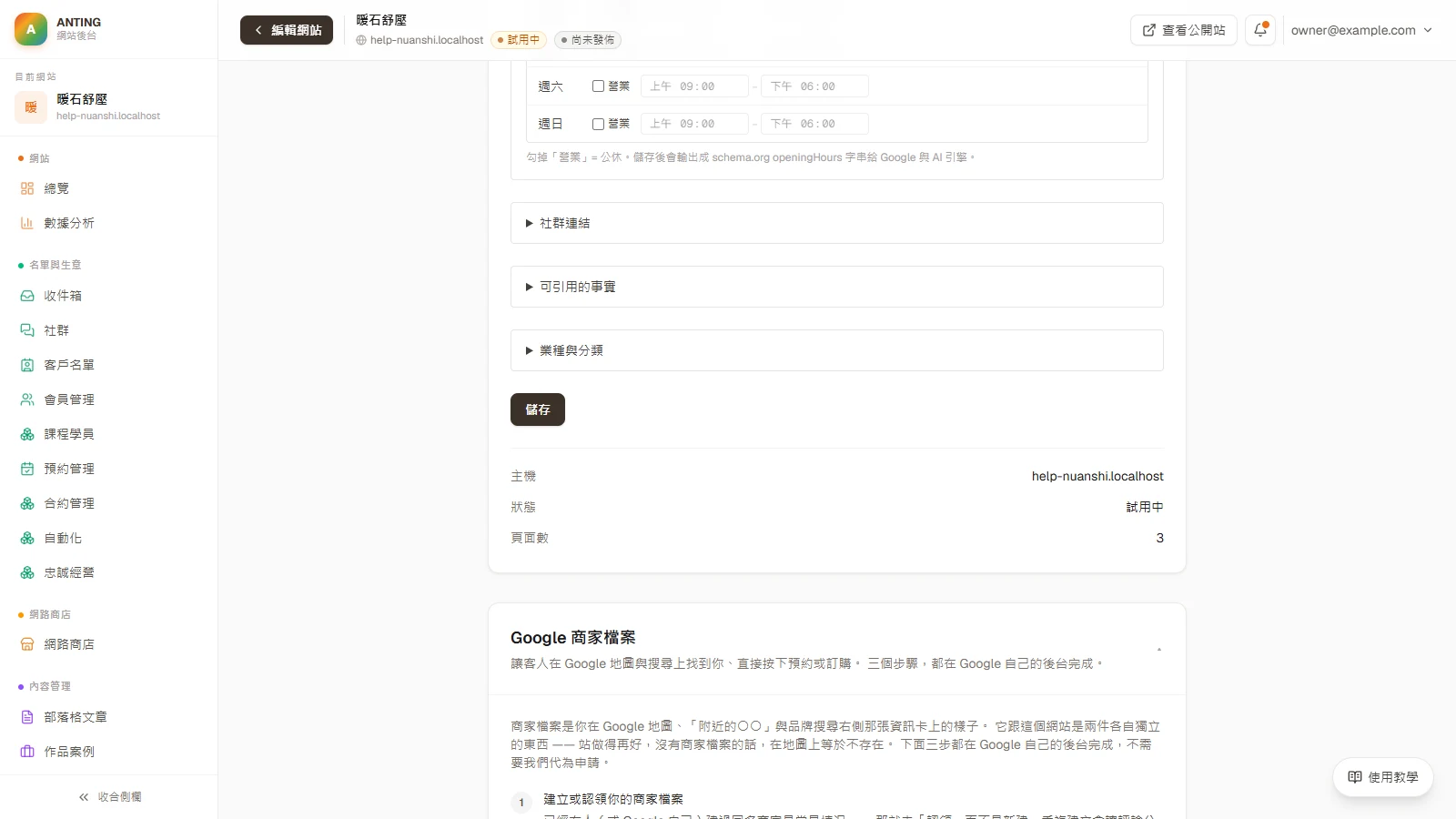
Task: Open 客戶名單 contacts icon
Action: coord(27,365)
